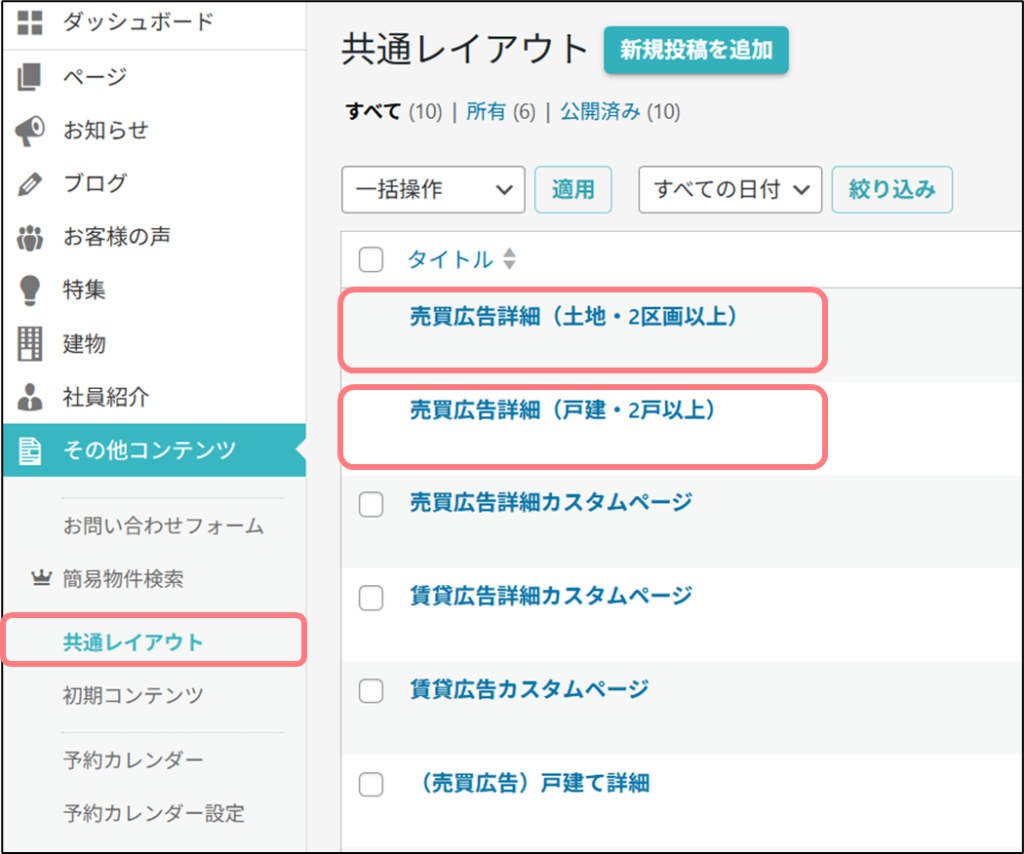The width and height of the screenshot is (1024, 854).
Task: Open the 一括操作 bulk actions dropdown
Action: pyautogui.click(x=433, y=190)
